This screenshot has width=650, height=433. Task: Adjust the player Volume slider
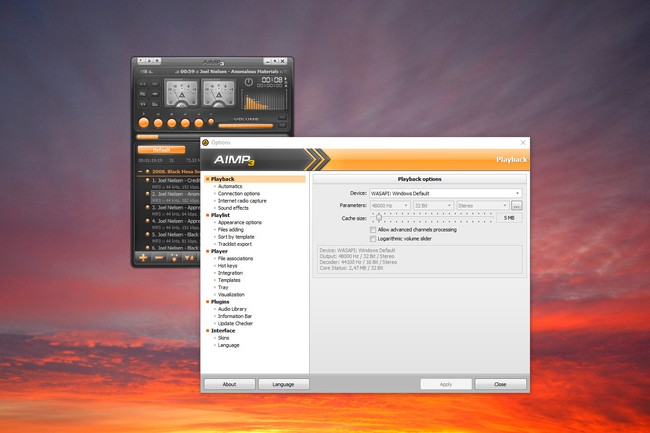(x=246, y=126)
